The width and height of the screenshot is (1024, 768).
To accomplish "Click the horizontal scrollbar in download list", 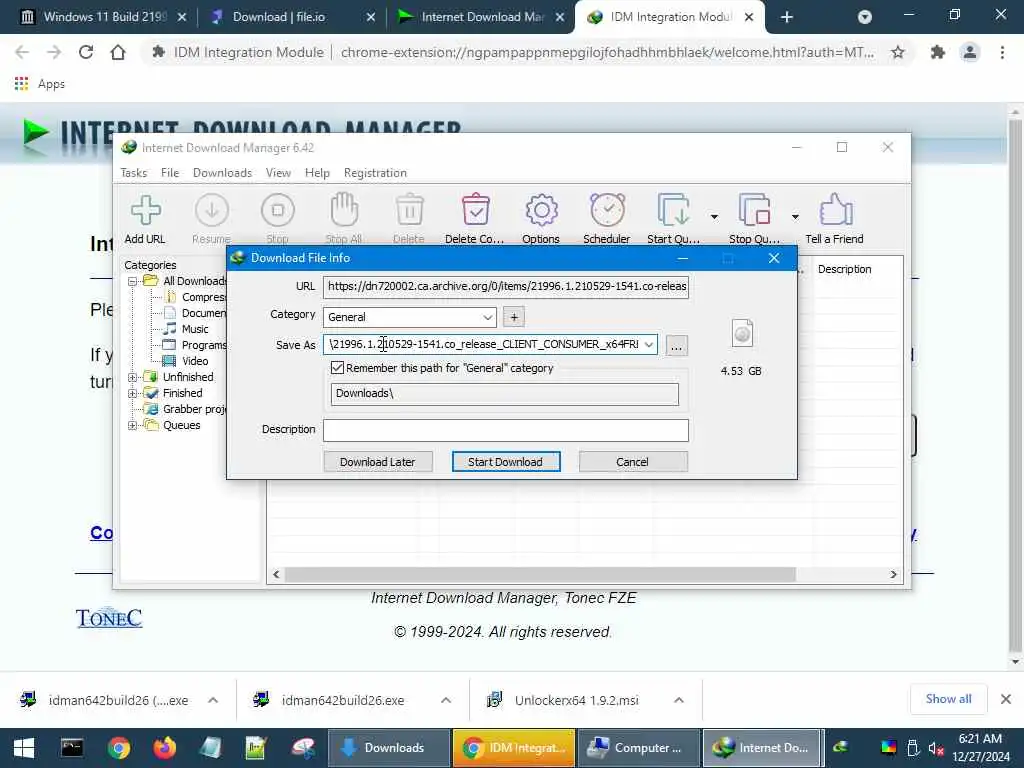I will click(540, 575).
